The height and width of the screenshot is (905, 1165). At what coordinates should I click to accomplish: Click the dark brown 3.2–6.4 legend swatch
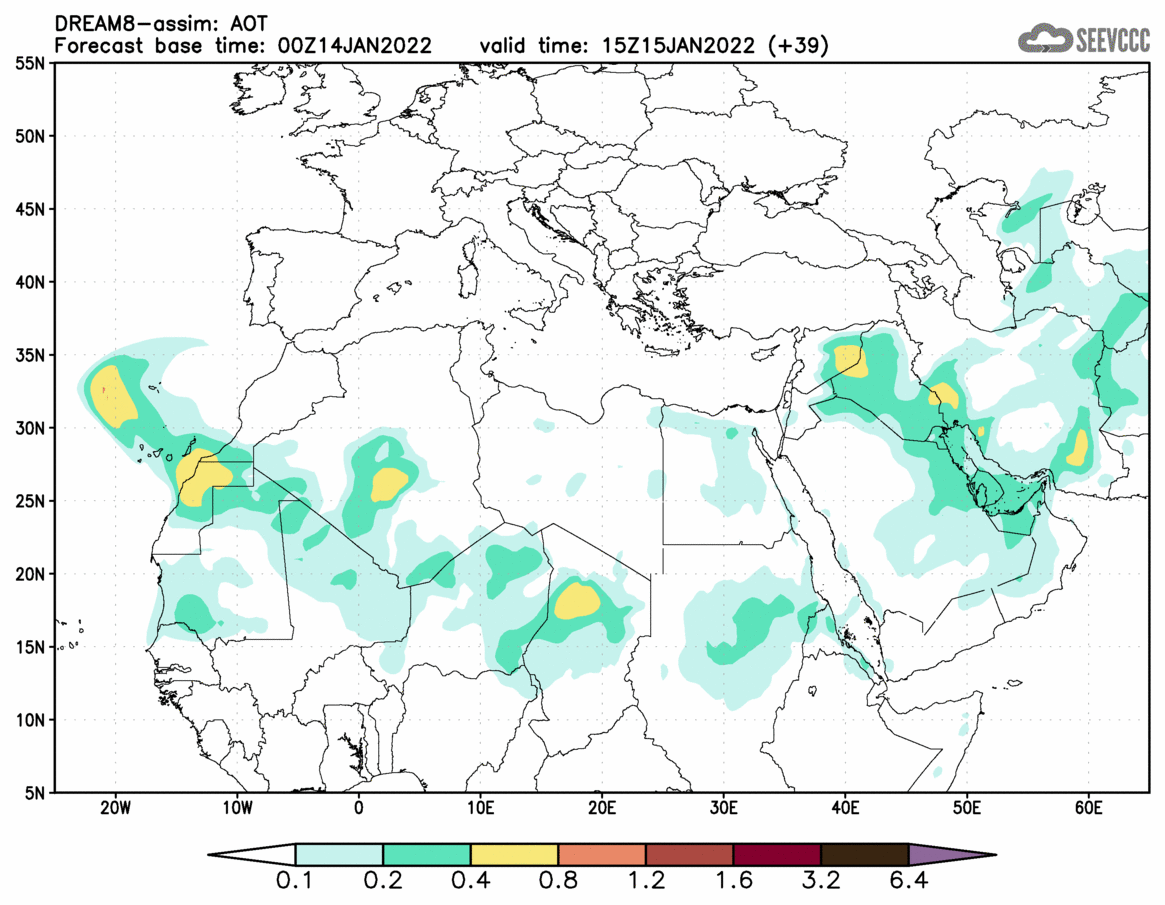(x=865, y=854)
